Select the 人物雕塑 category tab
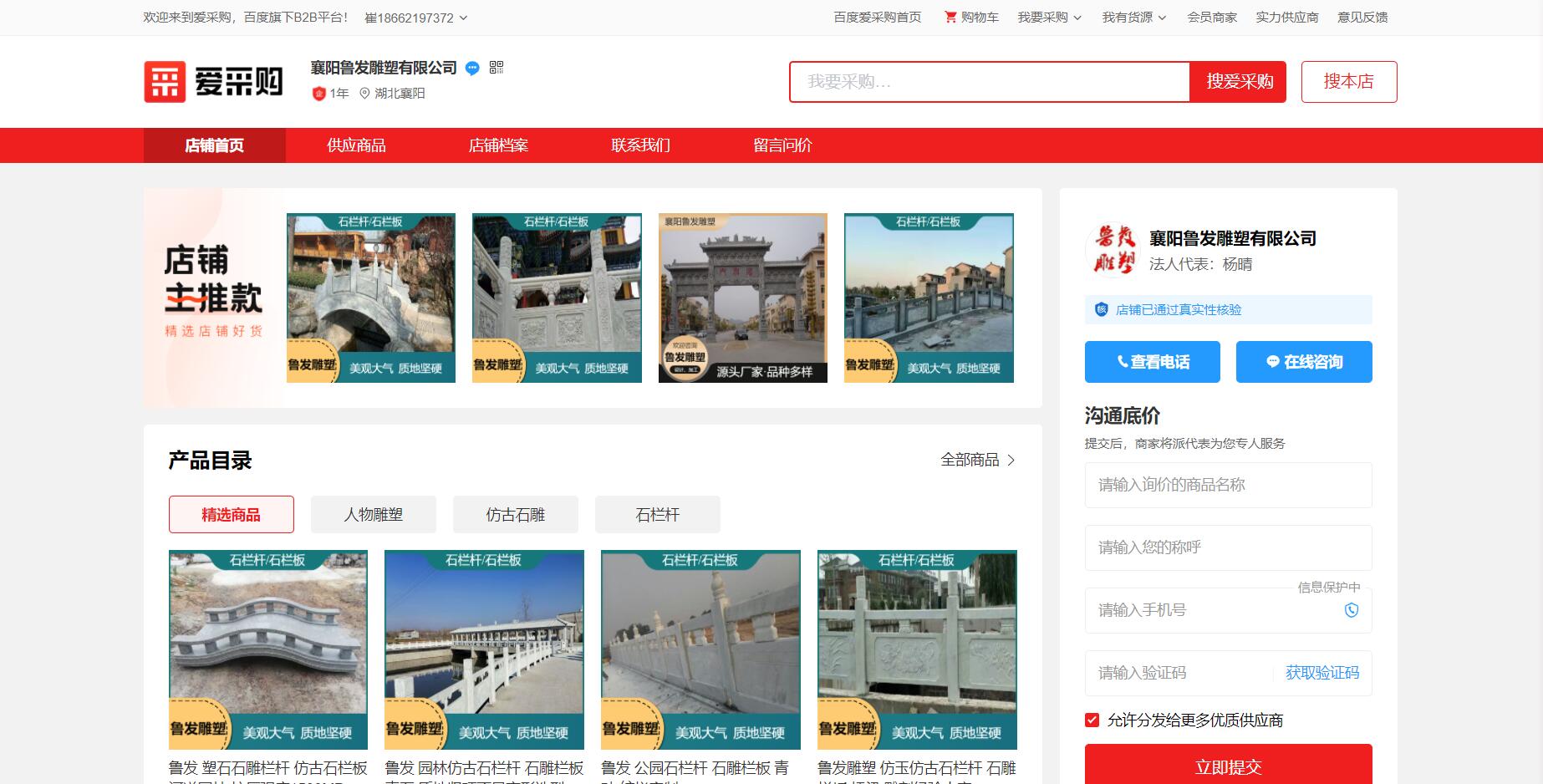Viewport: 1543px width, 784px height. click(373, 515)
